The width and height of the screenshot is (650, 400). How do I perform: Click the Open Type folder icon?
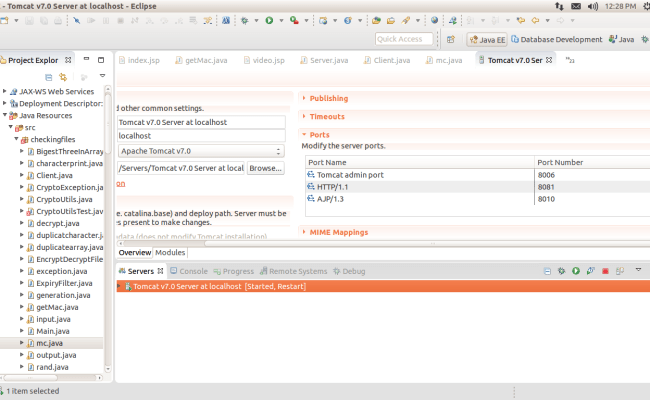click(x=376, y=20)
